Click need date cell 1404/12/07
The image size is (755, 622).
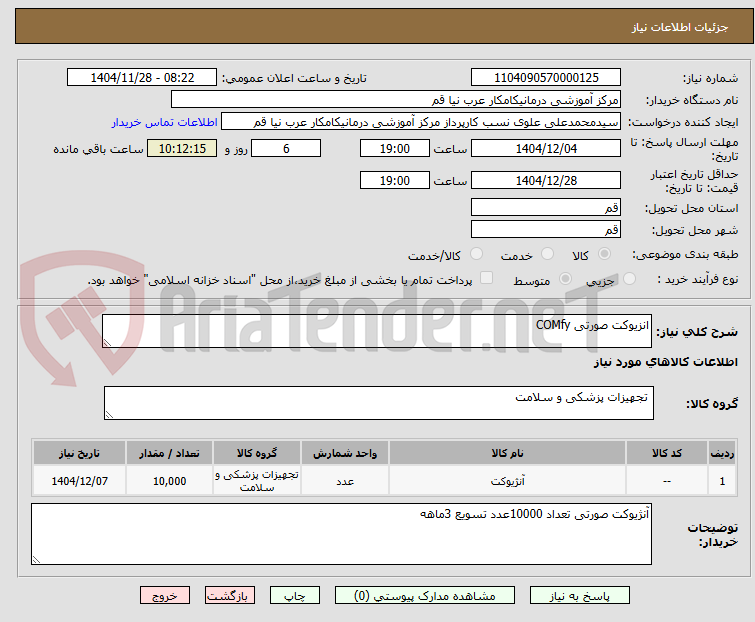pos(79,480)
